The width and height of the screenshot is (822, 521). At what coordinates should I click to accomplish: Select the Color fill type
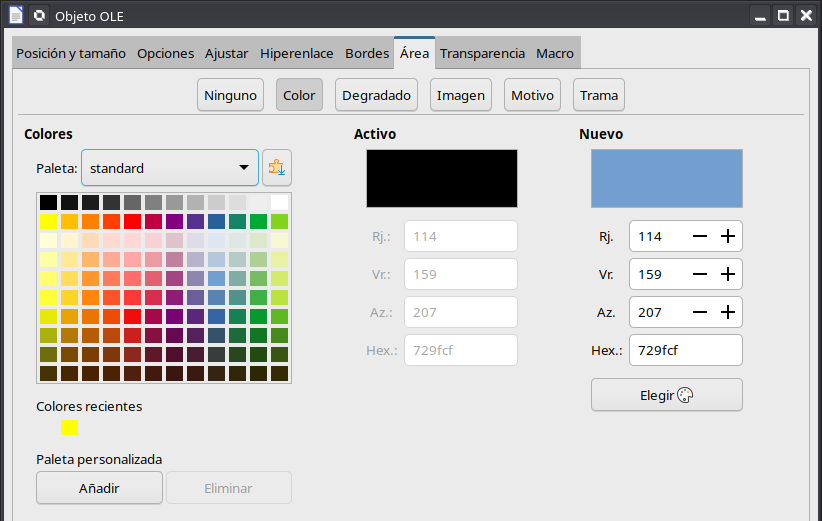(299, 95)
